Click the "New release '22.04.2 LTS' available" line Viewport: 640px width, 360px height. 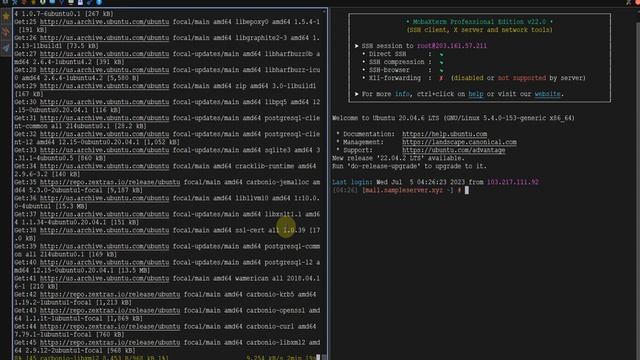tap(398, 158)
